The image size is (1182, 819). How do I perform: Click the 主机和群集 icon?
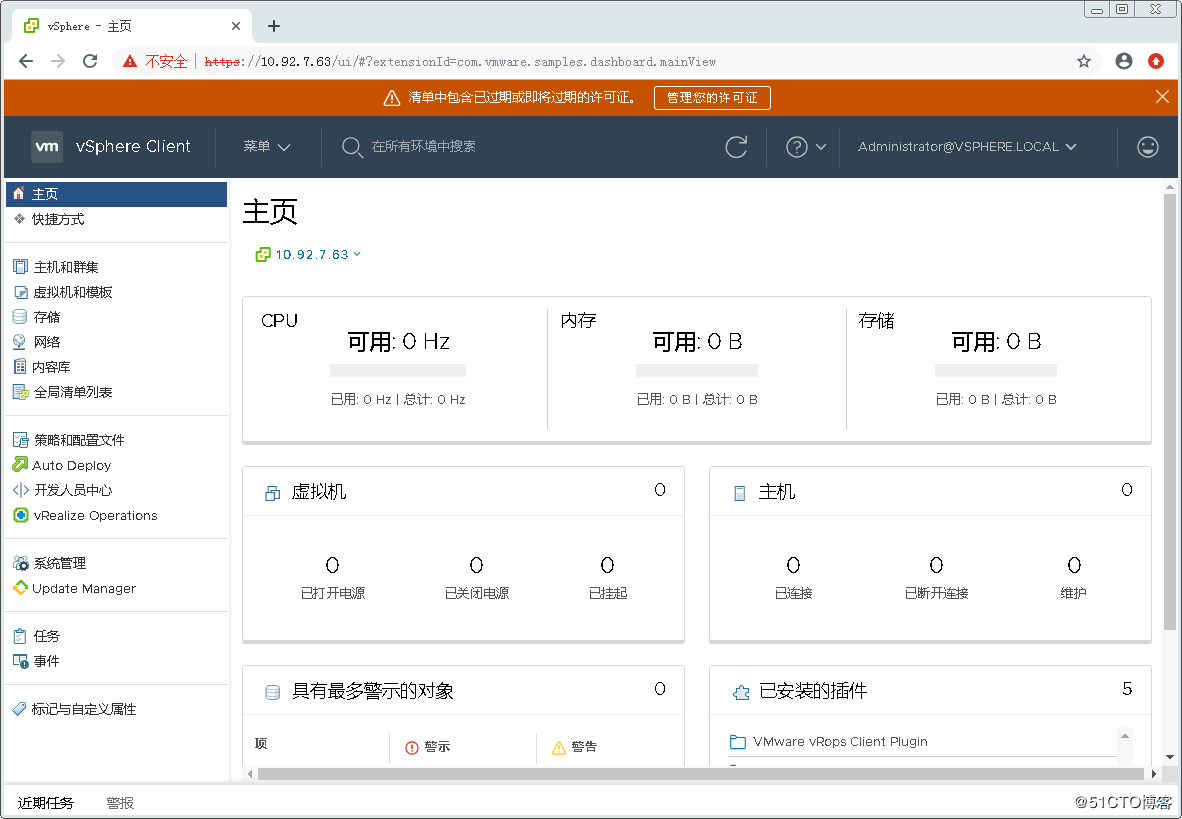[20, 266]
